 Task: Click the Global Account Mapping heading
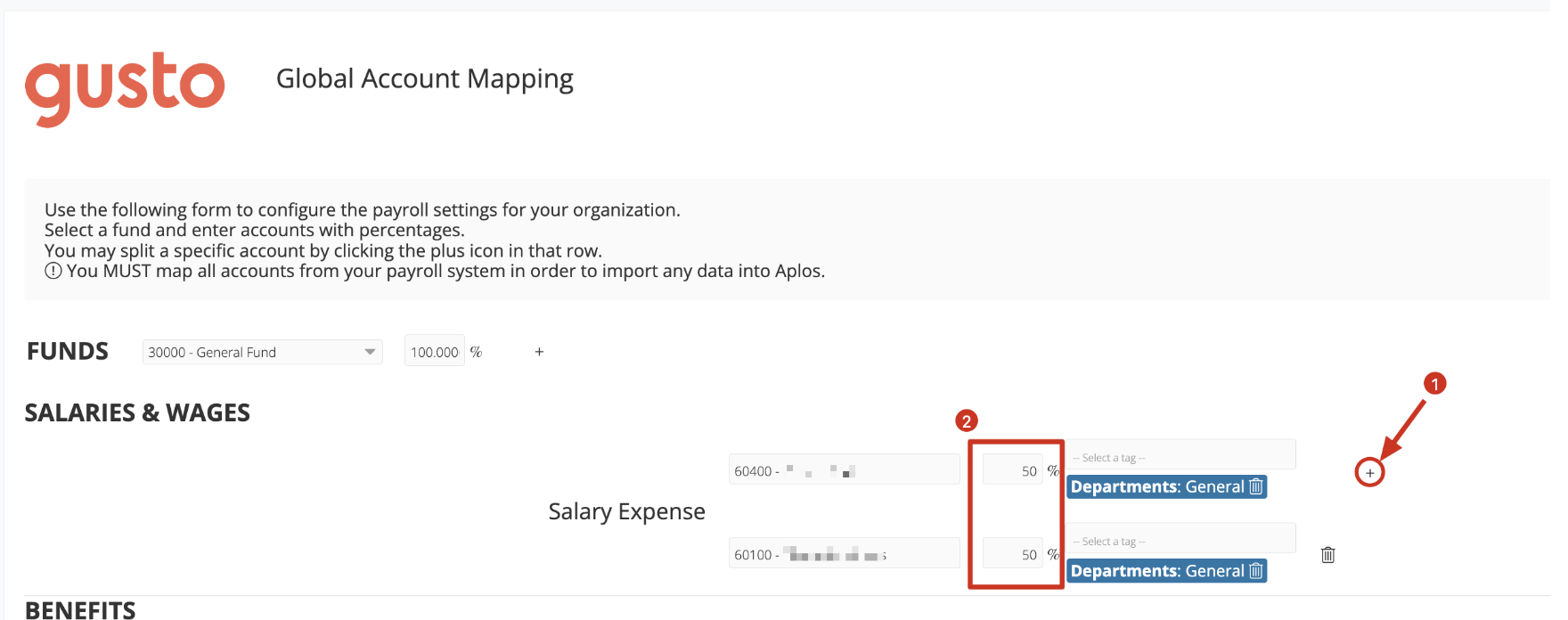point(425,79)
